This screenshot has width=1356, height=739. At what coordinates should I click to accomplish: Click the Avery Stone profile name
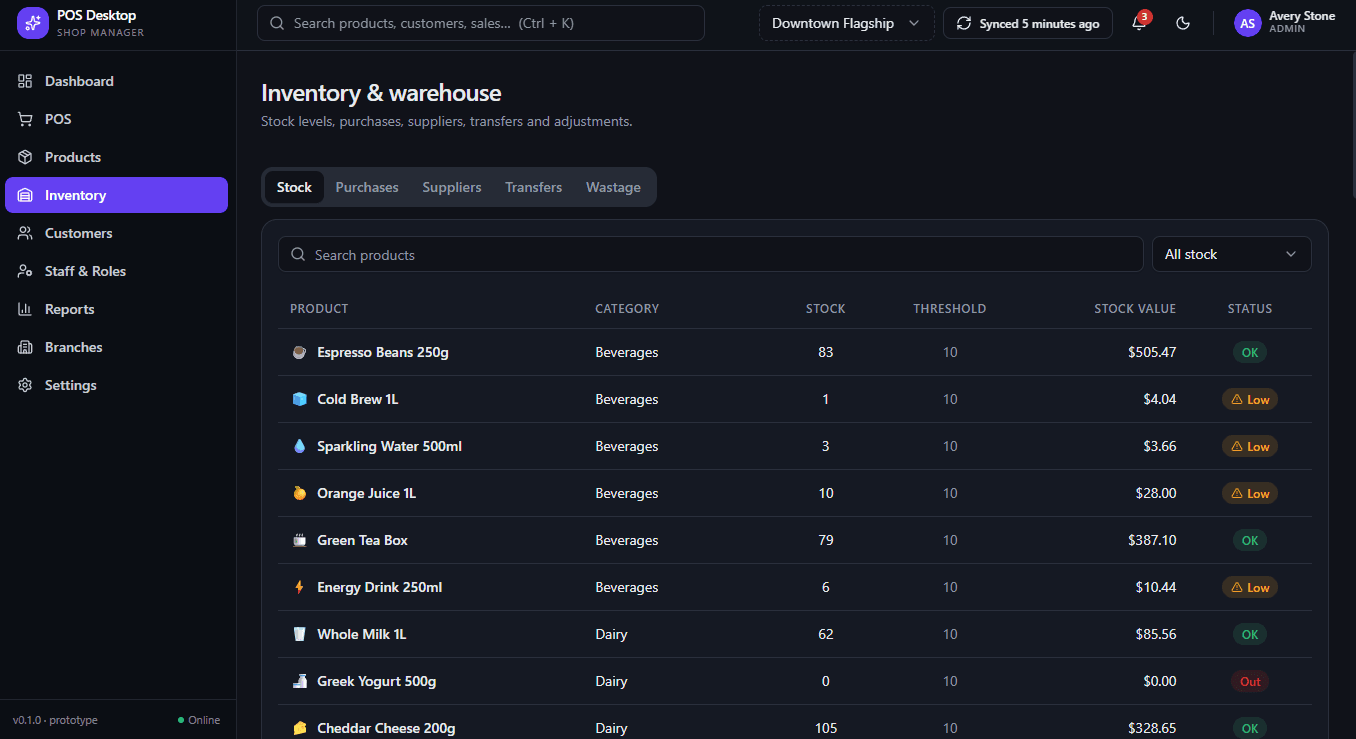tap(1301, 16)
